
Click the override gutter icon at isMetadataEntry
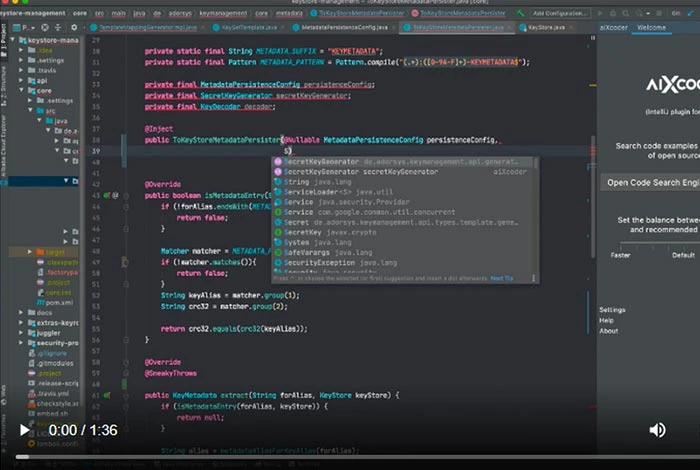pos(107,195)
